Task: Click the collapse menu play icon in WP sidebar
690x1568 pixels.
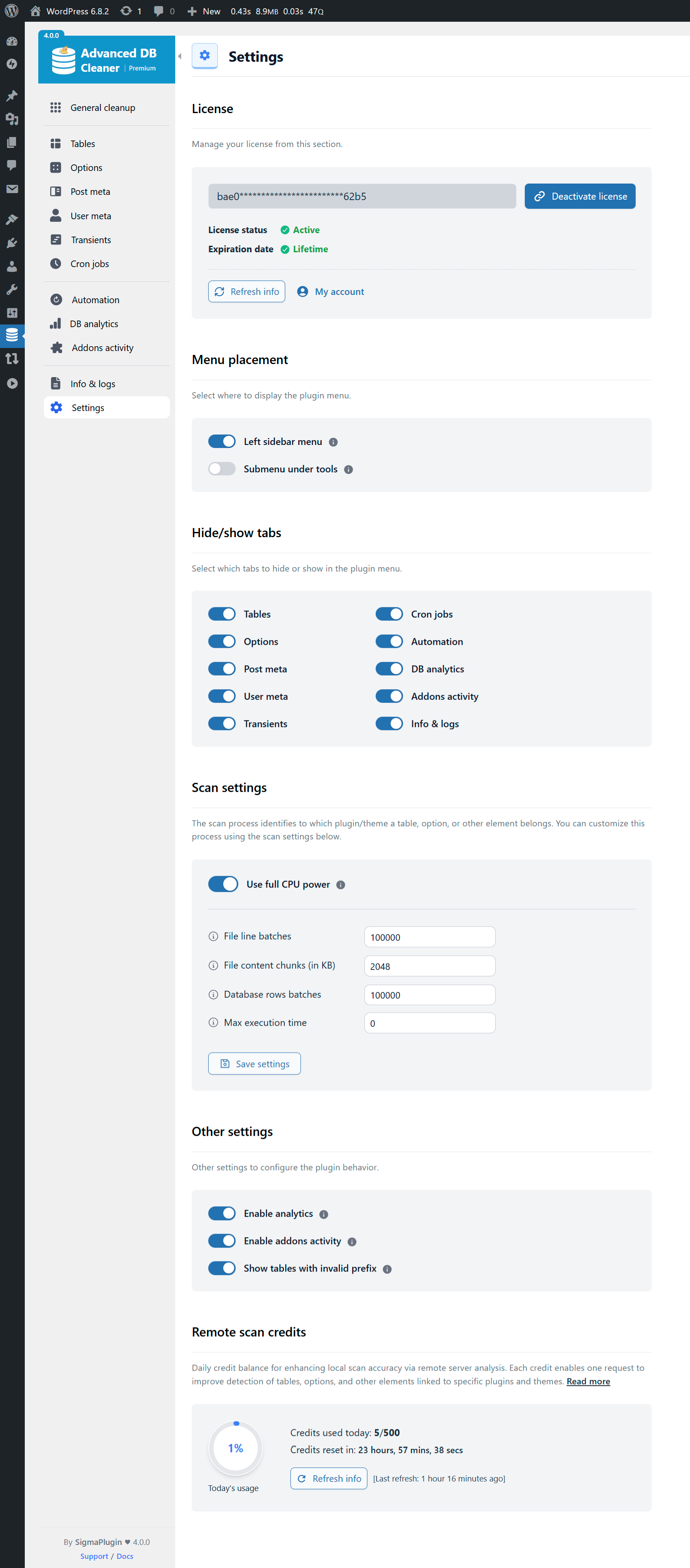Action: [12, 383]
